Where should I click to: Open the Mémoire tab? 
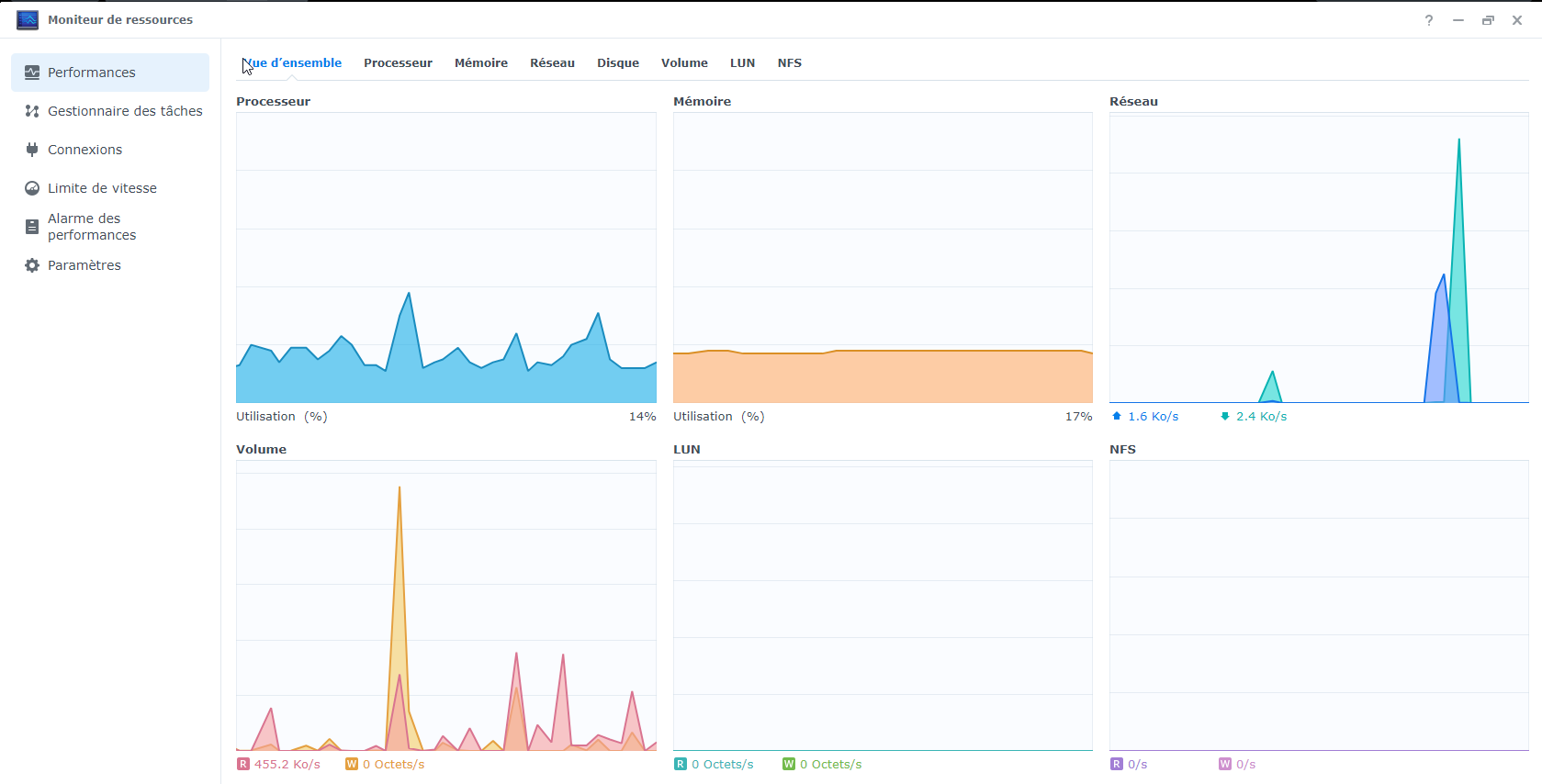[x=480, y=63]
